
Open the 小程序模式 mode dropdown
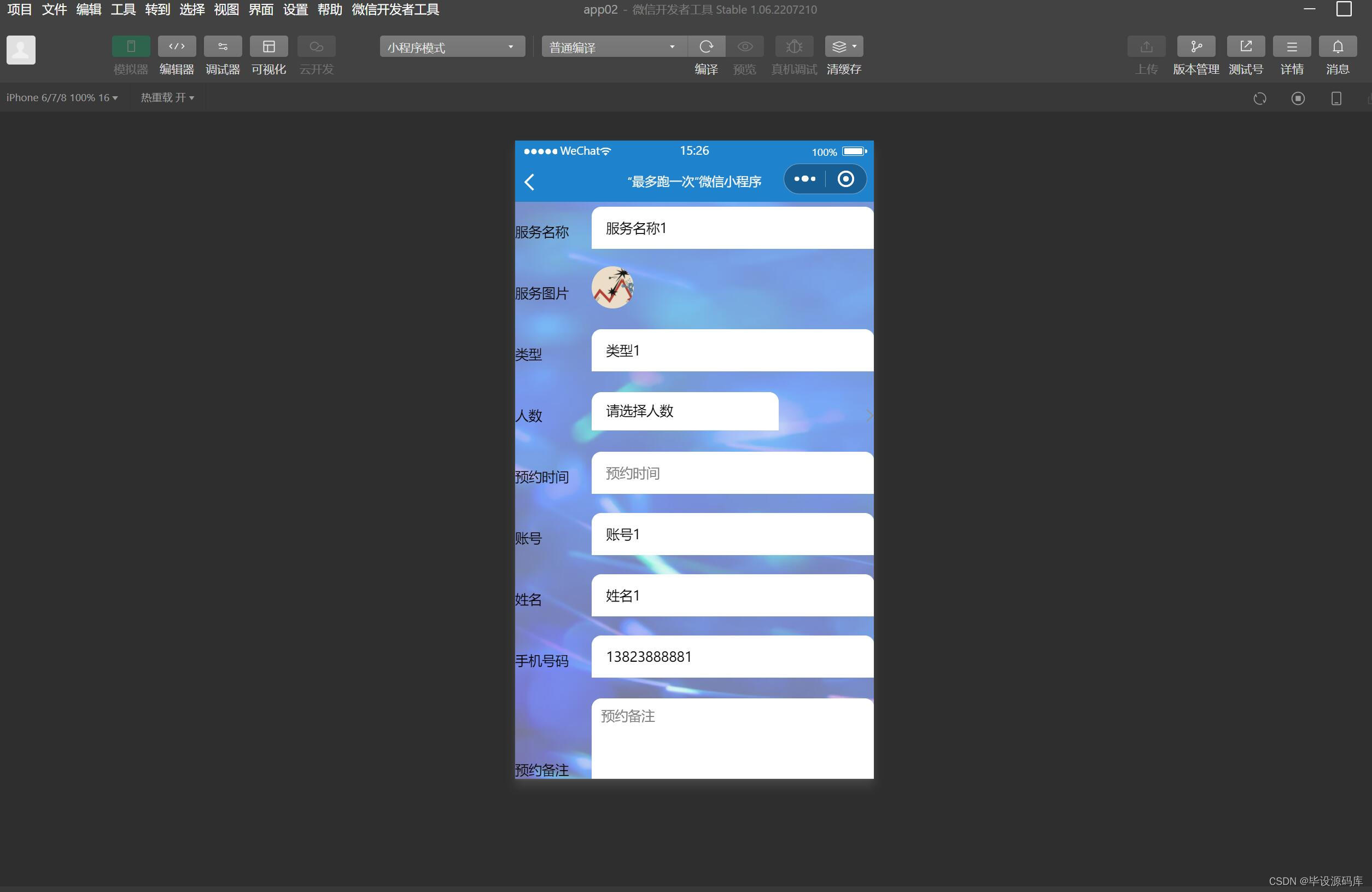tap(452, 46)
